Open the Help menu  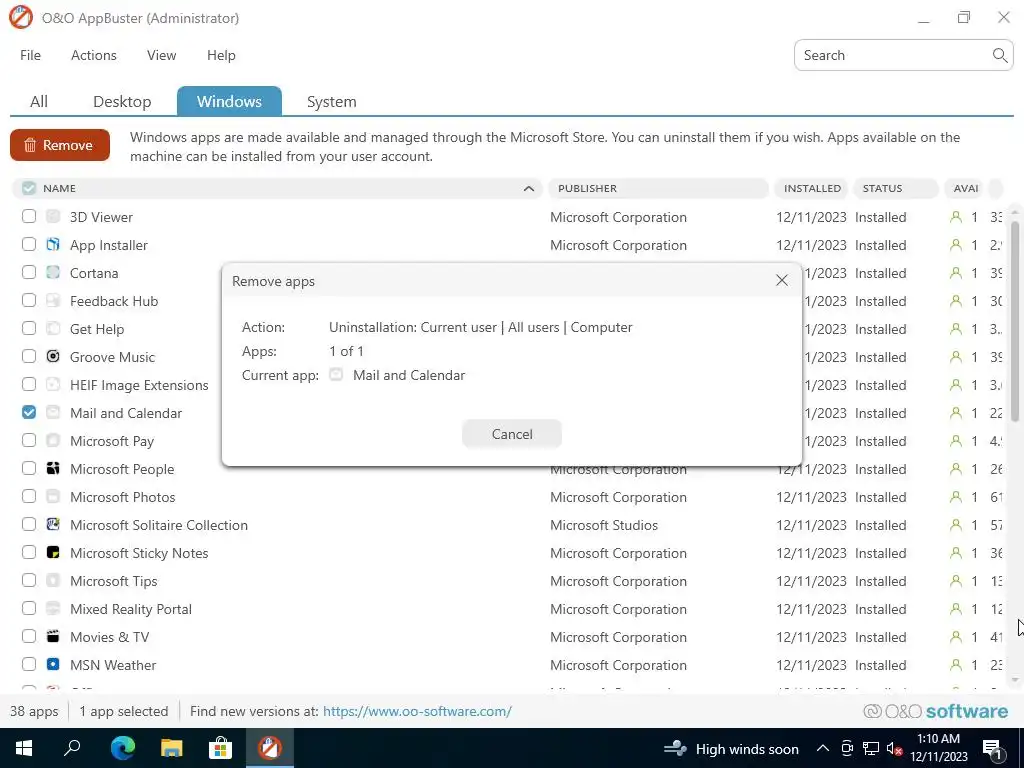(221, 56)
